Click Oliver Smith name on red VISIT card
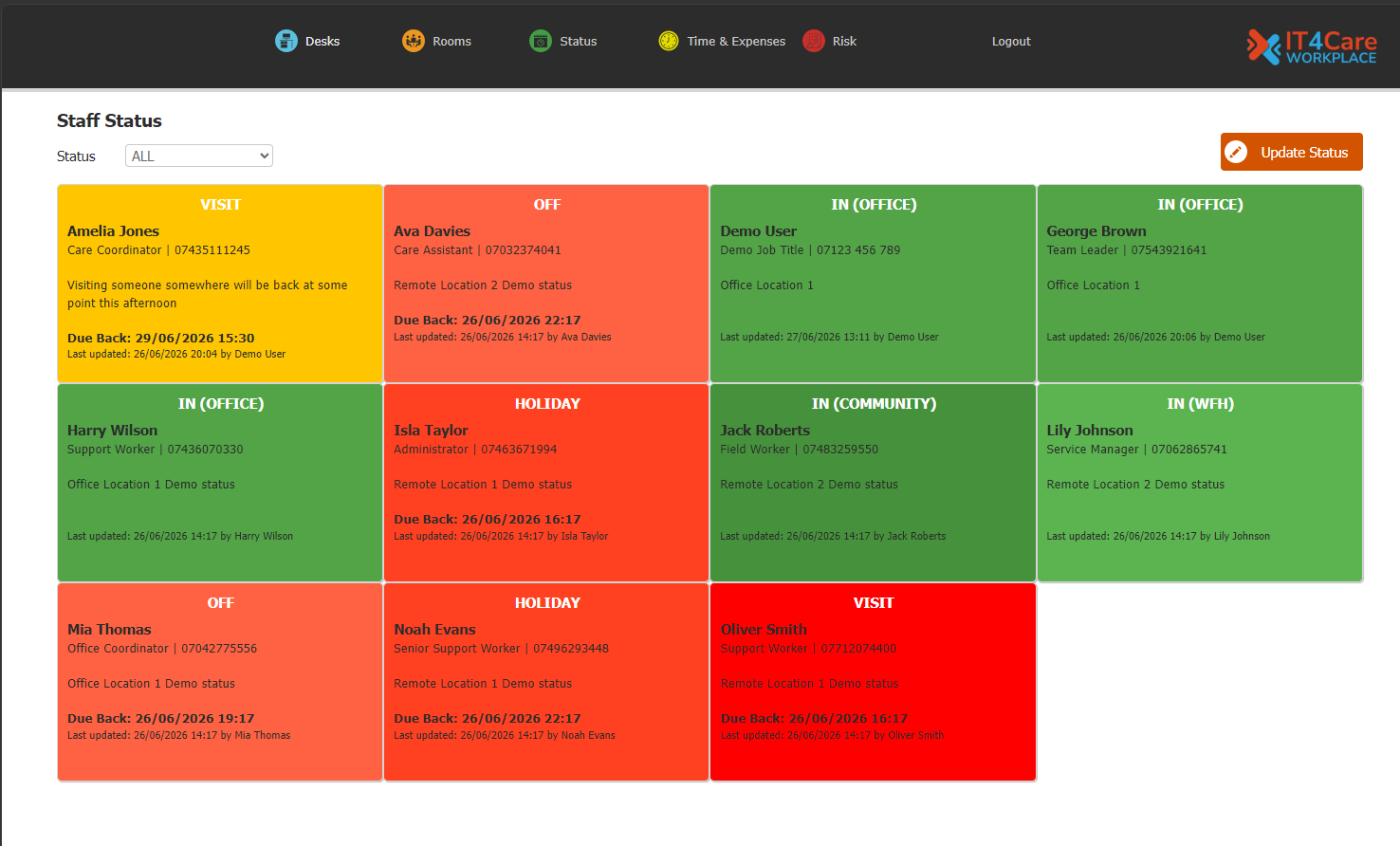1400x846 pixels. 764,630
